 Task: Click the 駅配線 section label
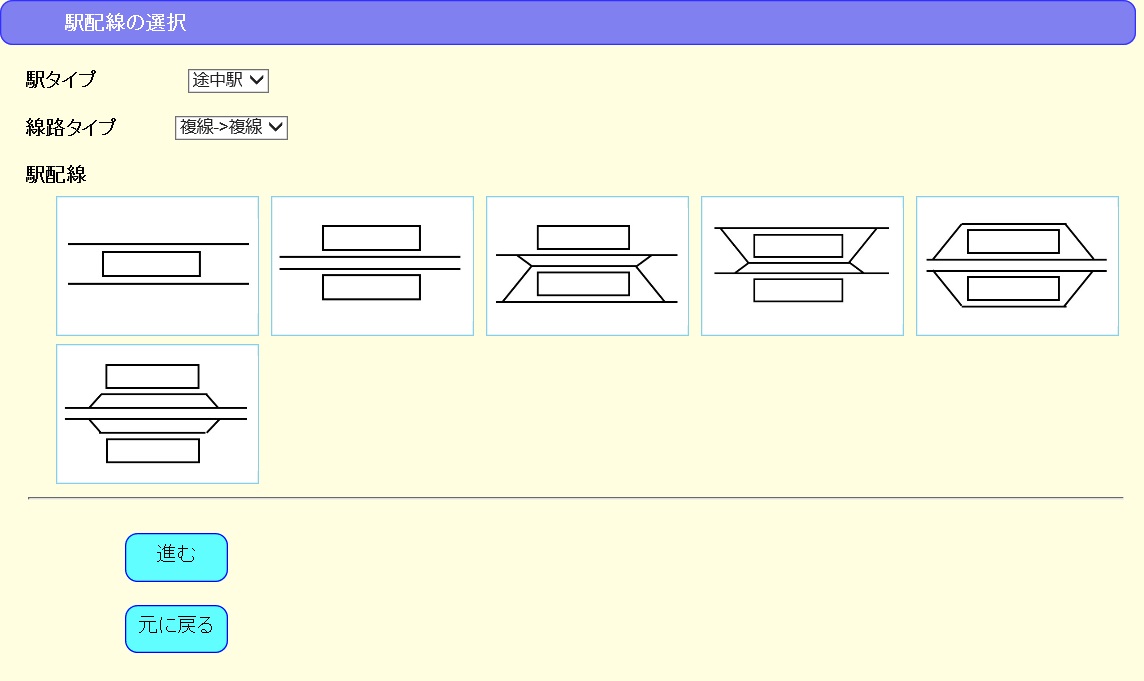pyautogui.click(x=56, y=175)
